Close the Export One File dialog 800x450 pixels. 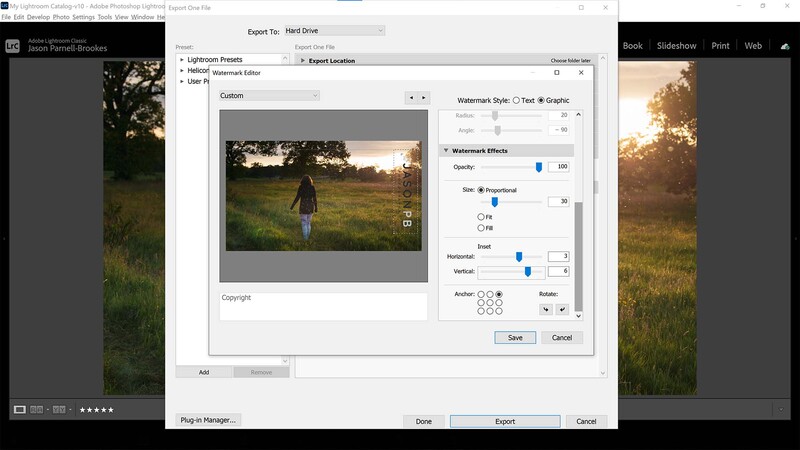pos(605,8)
